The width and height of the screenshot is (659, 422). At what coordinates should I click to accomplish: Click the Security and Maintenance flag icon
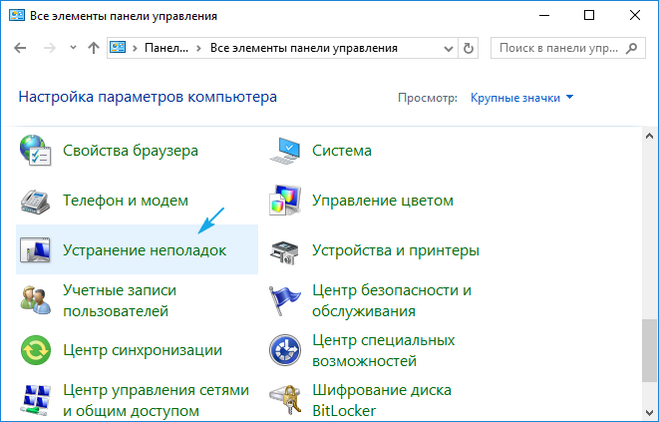286,300
